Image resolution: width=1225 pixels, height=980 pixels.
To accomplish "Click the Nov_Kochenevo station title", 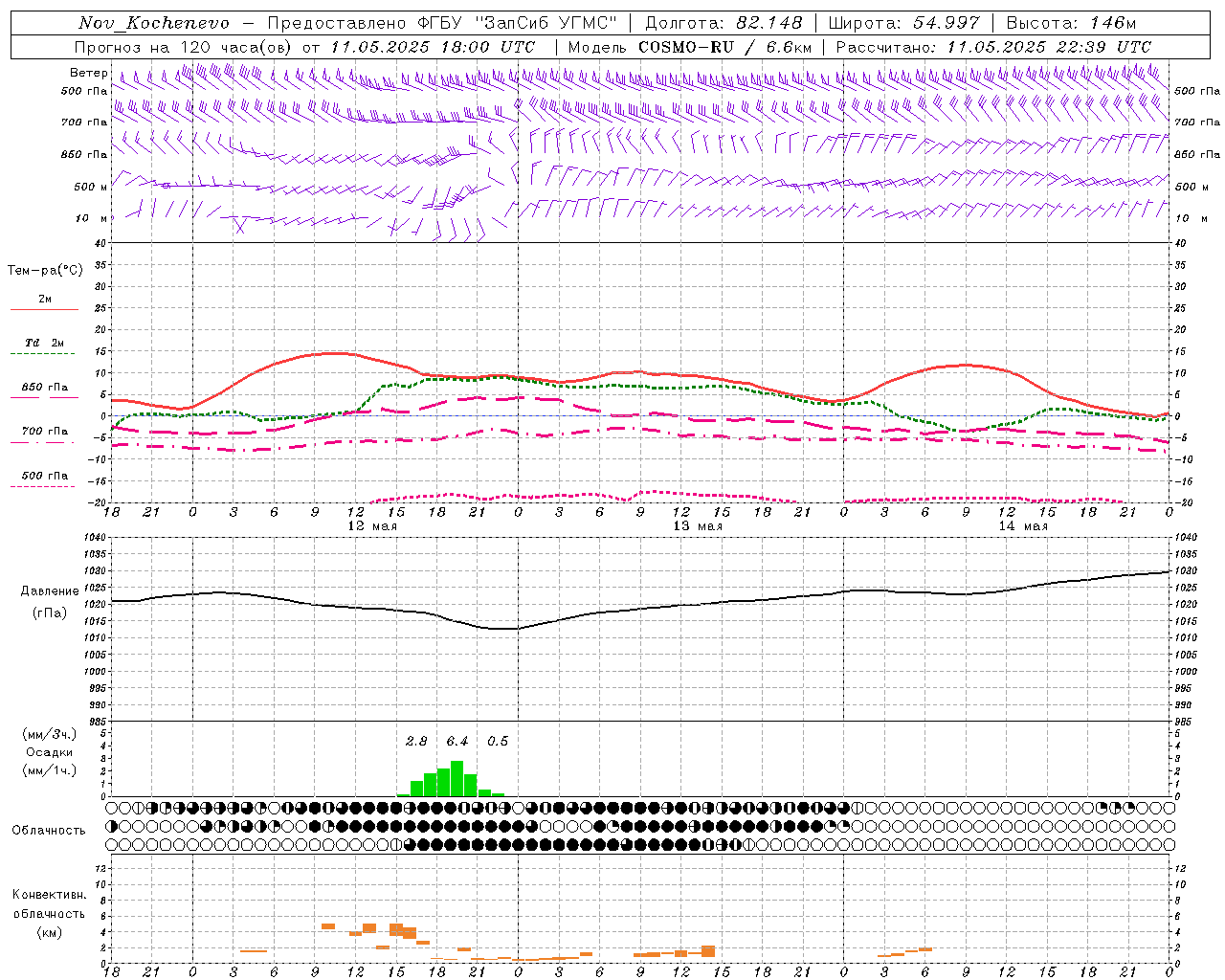I will [x=153, y=23].
